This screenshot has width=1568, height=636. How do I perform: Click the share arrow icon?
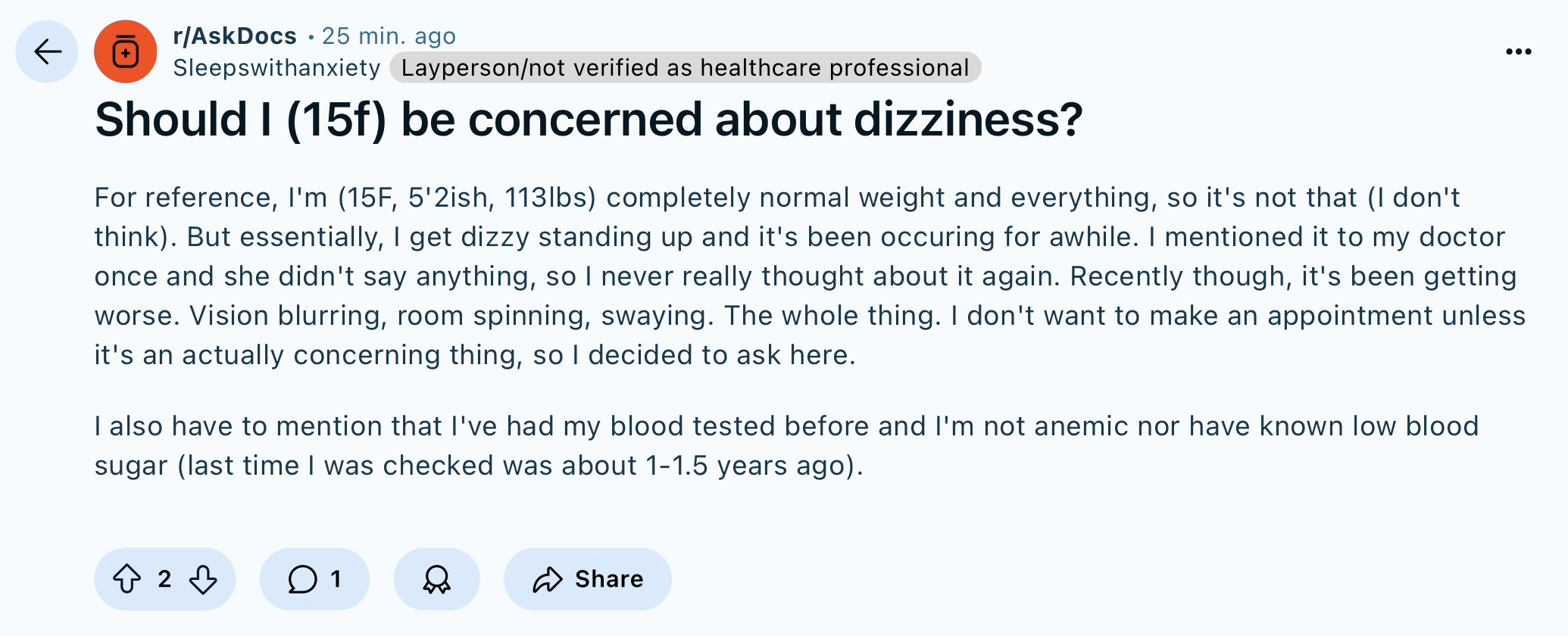[547, 579]
